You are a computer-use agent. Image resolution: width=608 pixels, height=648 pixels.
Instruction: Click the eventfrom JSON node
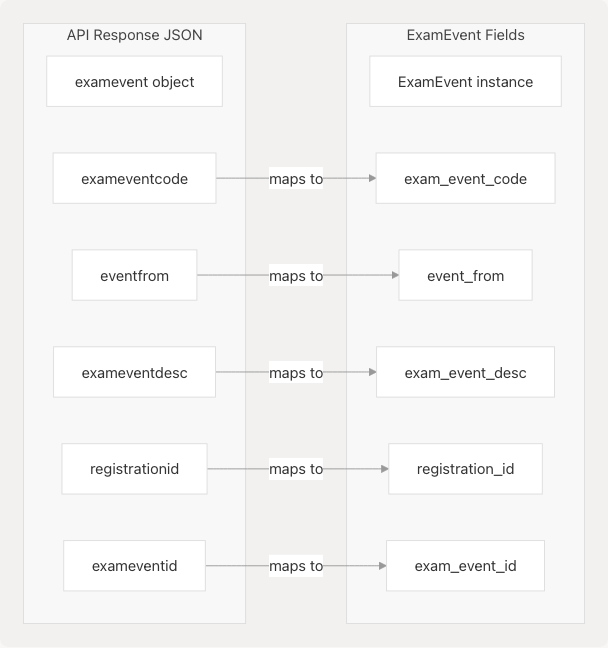click(134, 275)
